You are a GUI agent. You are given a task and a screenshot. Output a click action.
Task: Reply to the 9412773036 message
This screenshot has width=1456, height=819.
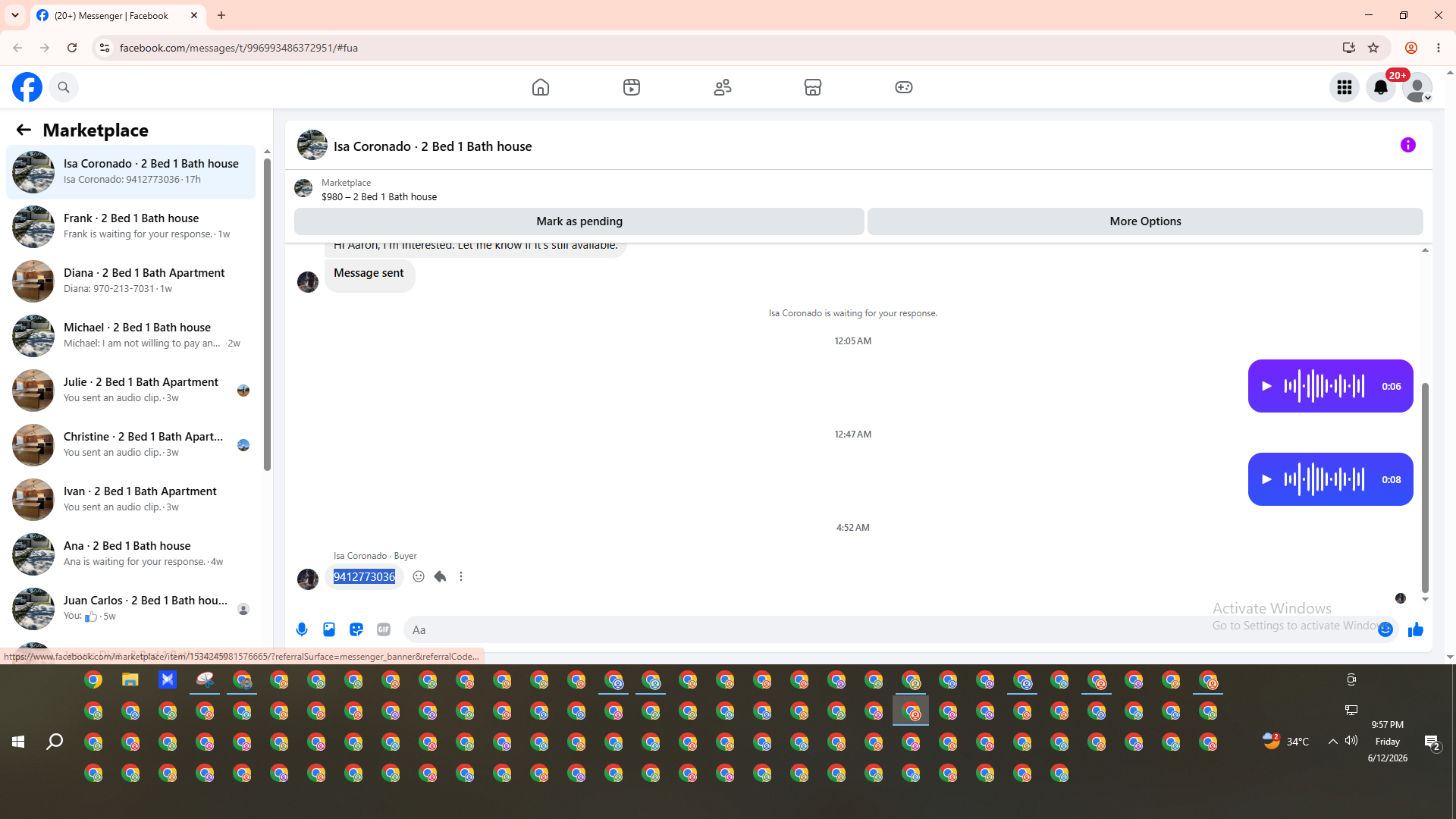(440, 576)
